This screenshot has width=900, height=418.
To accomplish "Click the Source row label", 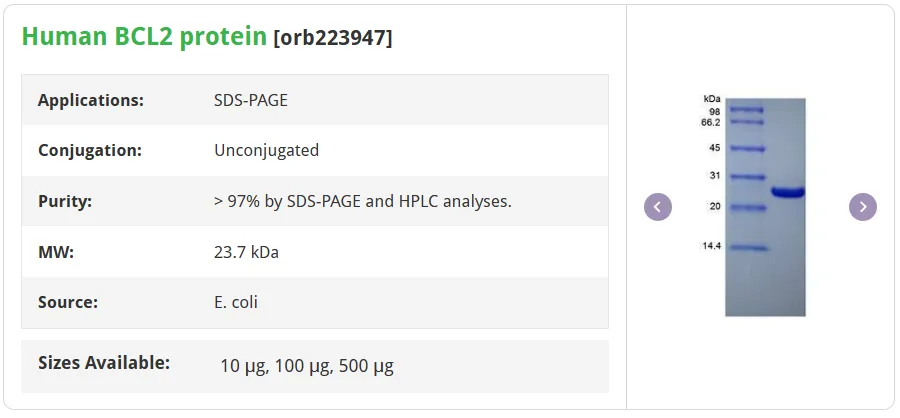I will pyautogui.click(x=68, y=302).
